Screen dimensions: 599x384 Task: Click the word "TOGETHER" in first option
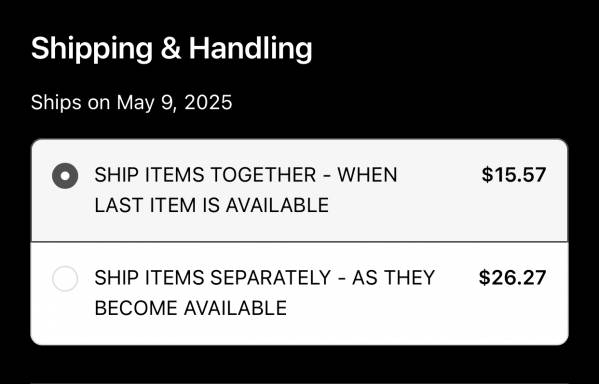[263, 175]
